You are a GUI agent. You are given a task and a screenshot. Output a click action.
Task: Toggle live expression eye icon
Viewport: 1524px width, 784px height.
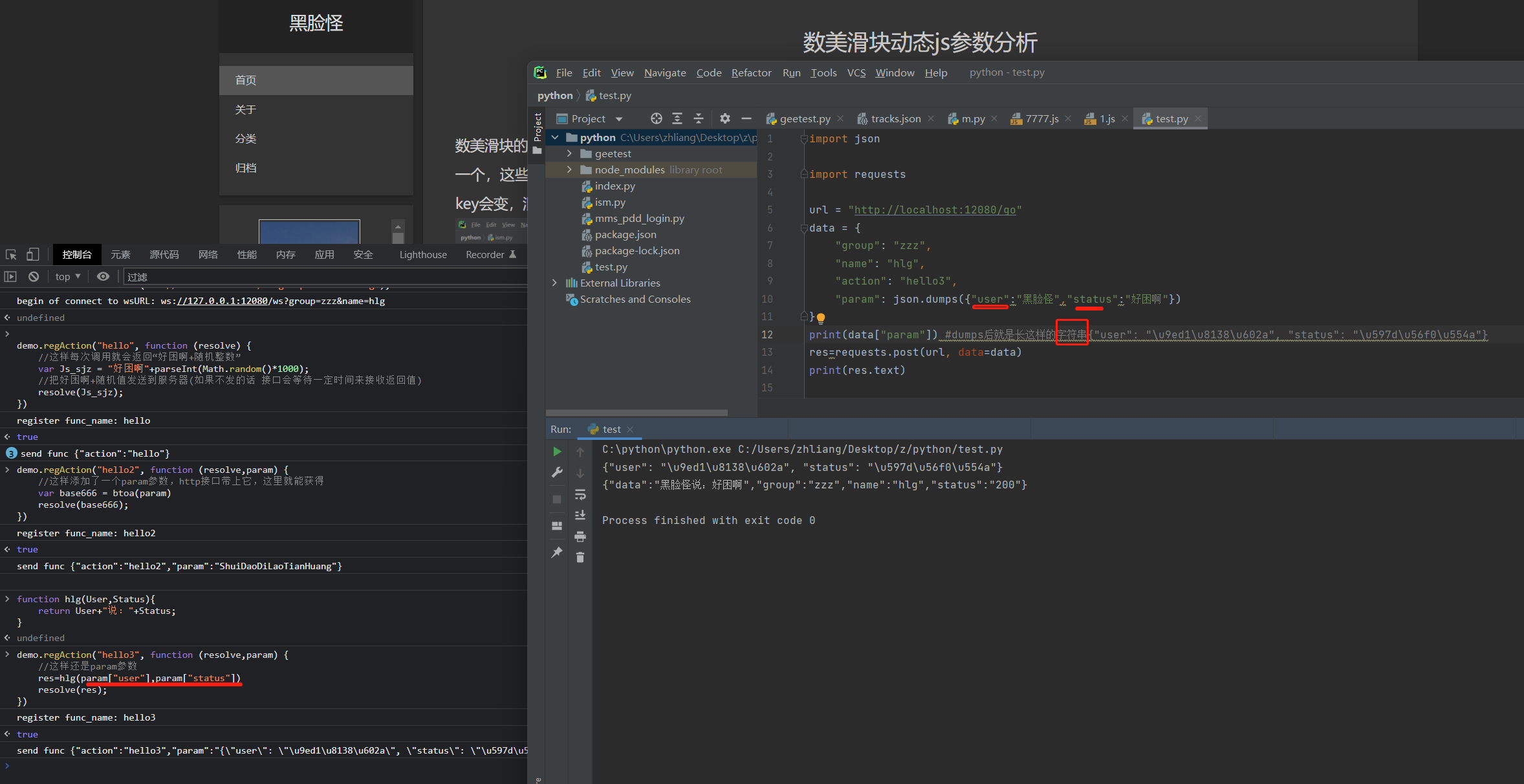(x=103, y=277)
